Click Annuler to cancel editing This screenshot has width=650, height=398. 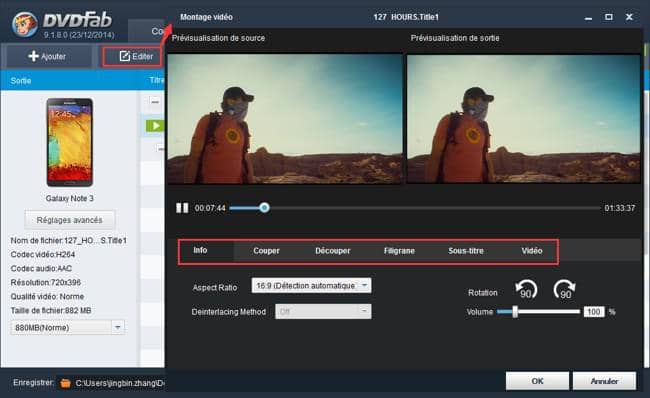coord(604,381)
